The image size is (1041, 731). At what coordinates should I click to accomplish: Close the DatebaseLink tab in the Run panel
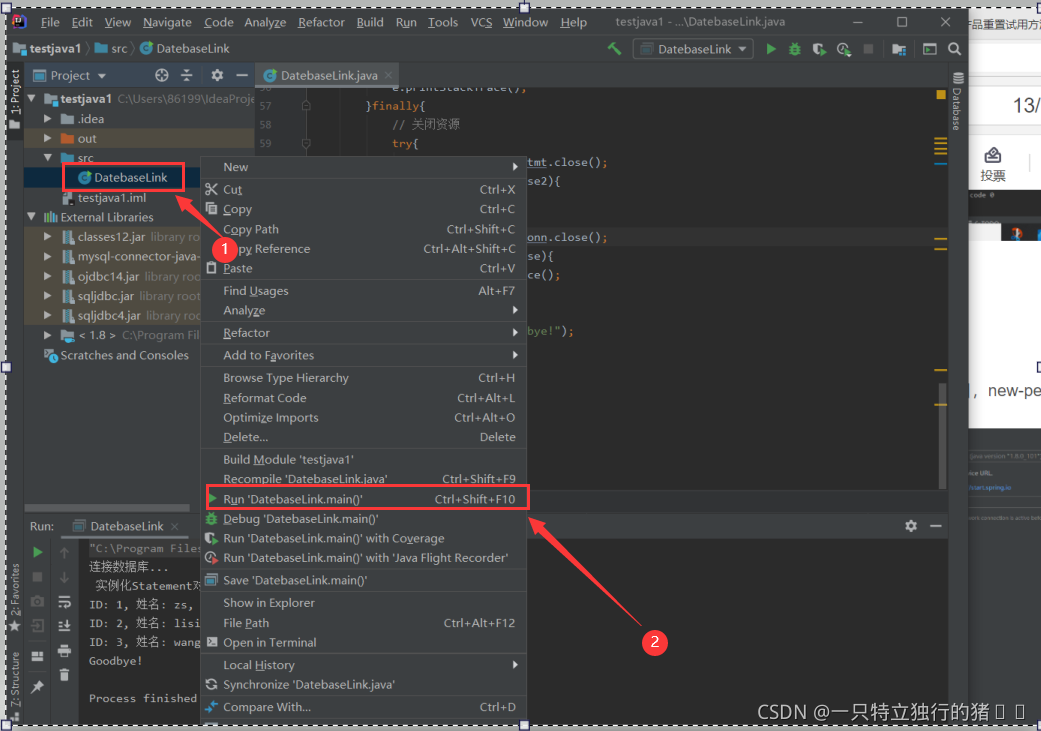coord(175,526)
